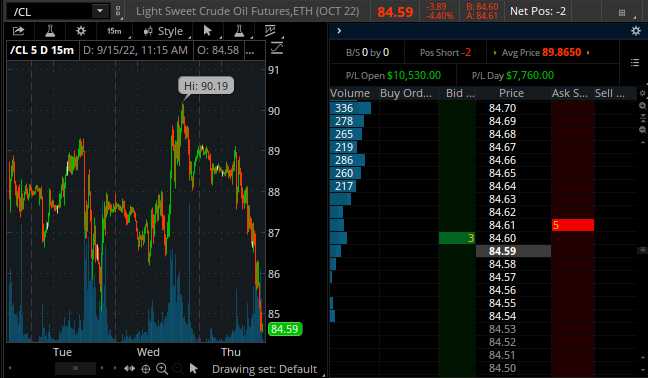The width and height of the screenshot is (648, 378).
Task: Open the patterns flask icon next to pointer
Action: (239, 31)
